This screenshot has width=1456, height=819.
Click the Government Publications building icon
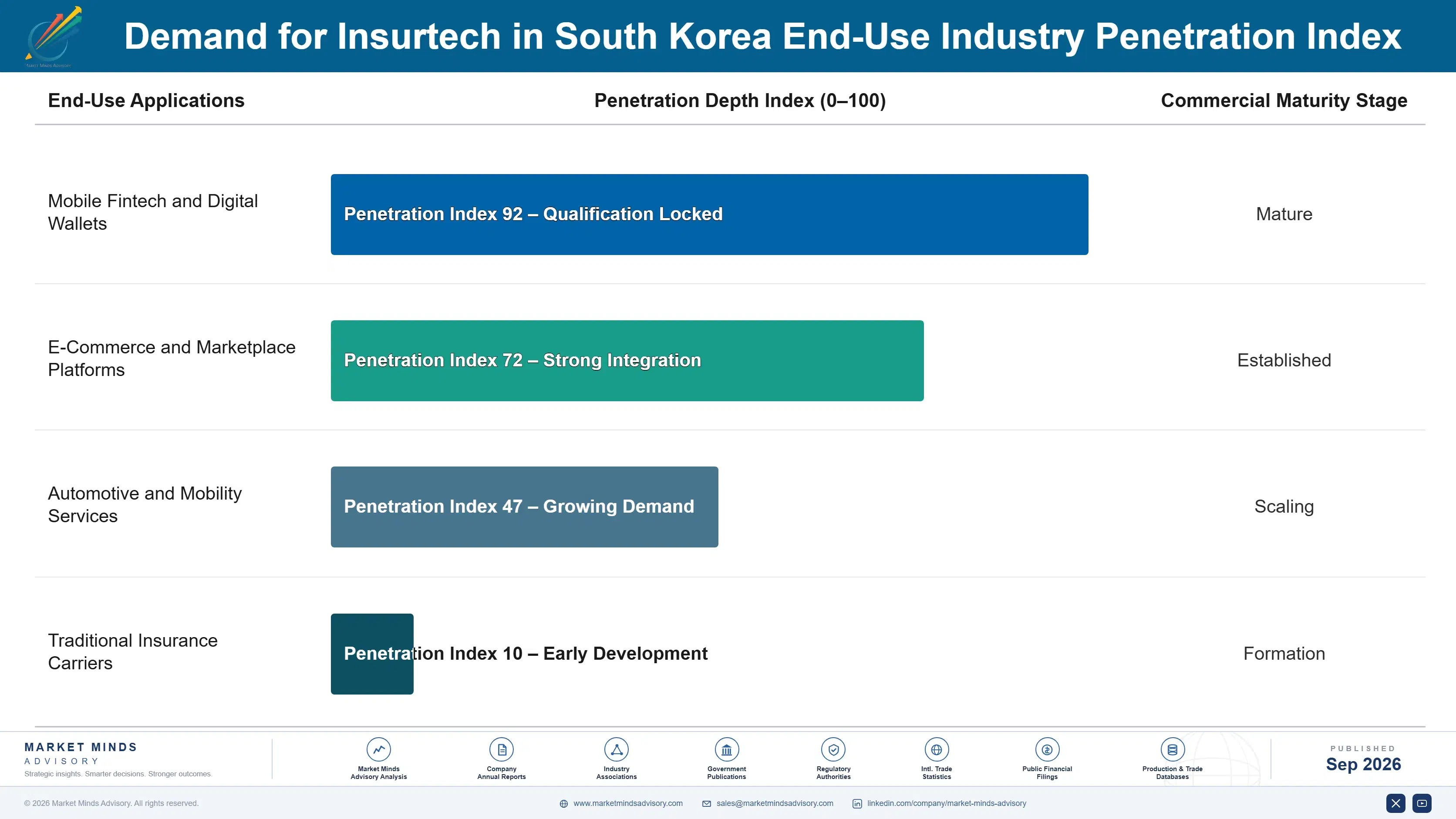pyautogui.click(x=726, y=749)
